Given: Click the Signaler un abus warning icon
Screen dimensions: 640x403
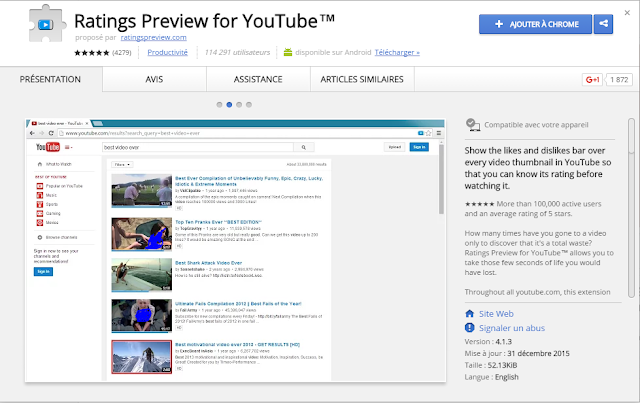Looking at the screenshot, I should (469, 327).
